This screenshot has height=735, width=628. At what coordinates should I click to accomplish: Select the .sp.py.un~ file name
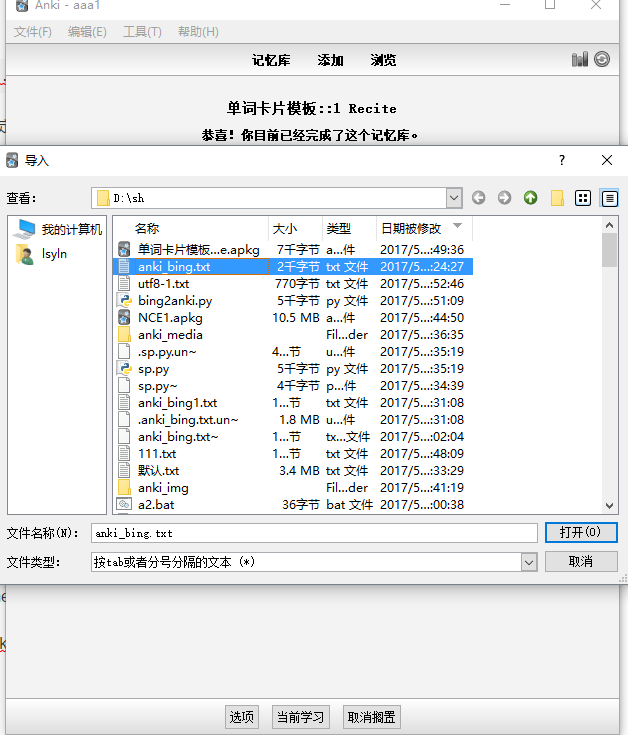point(167,352)
